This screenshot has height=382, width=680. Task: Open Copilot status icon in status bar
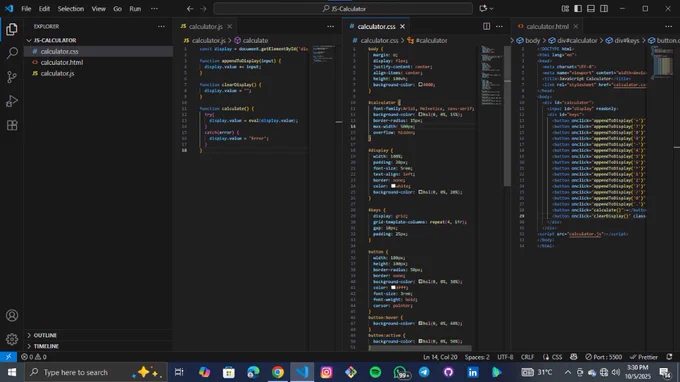(574, 357)
